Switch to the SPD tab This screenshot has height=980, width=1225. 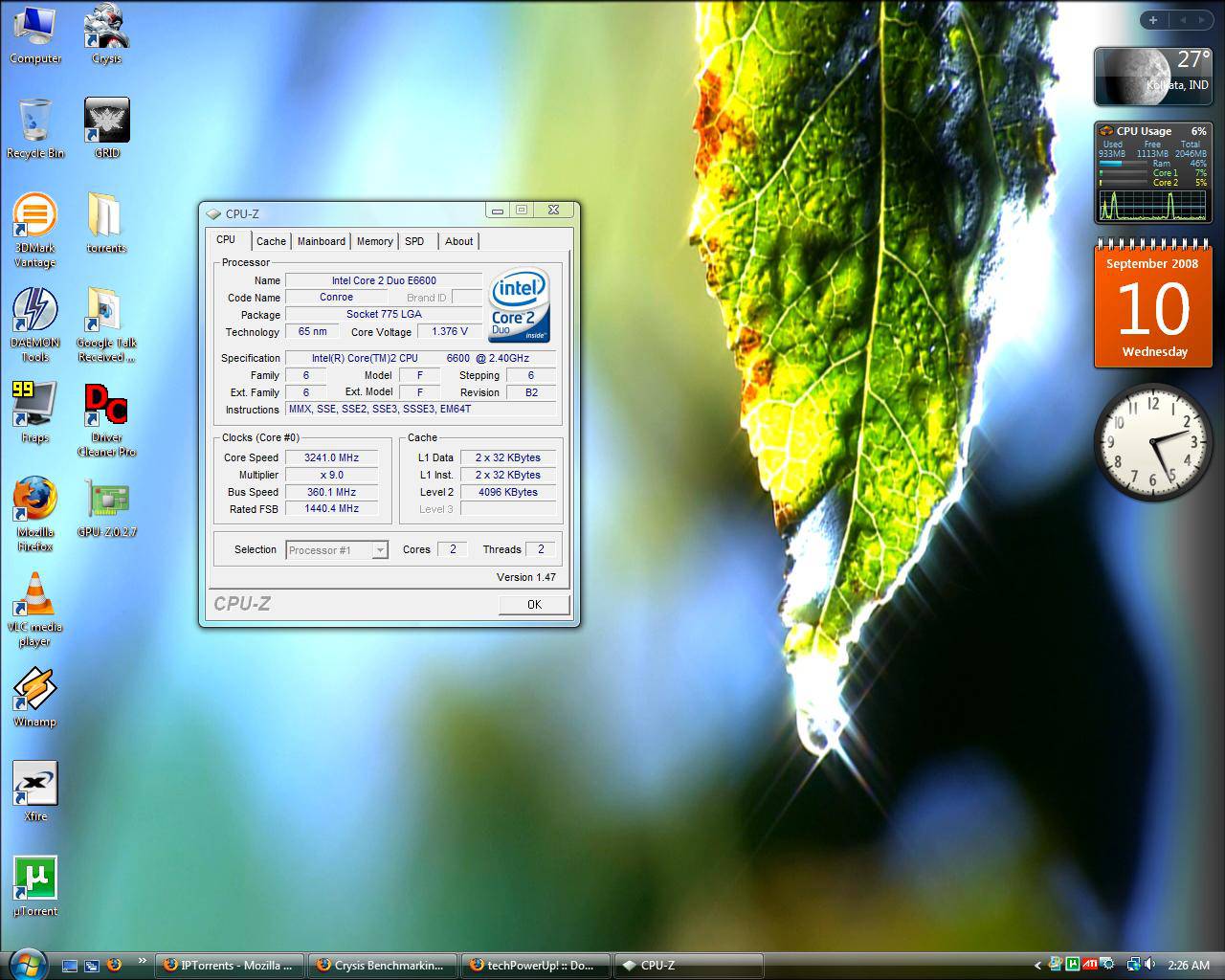[x=414, y=241]
